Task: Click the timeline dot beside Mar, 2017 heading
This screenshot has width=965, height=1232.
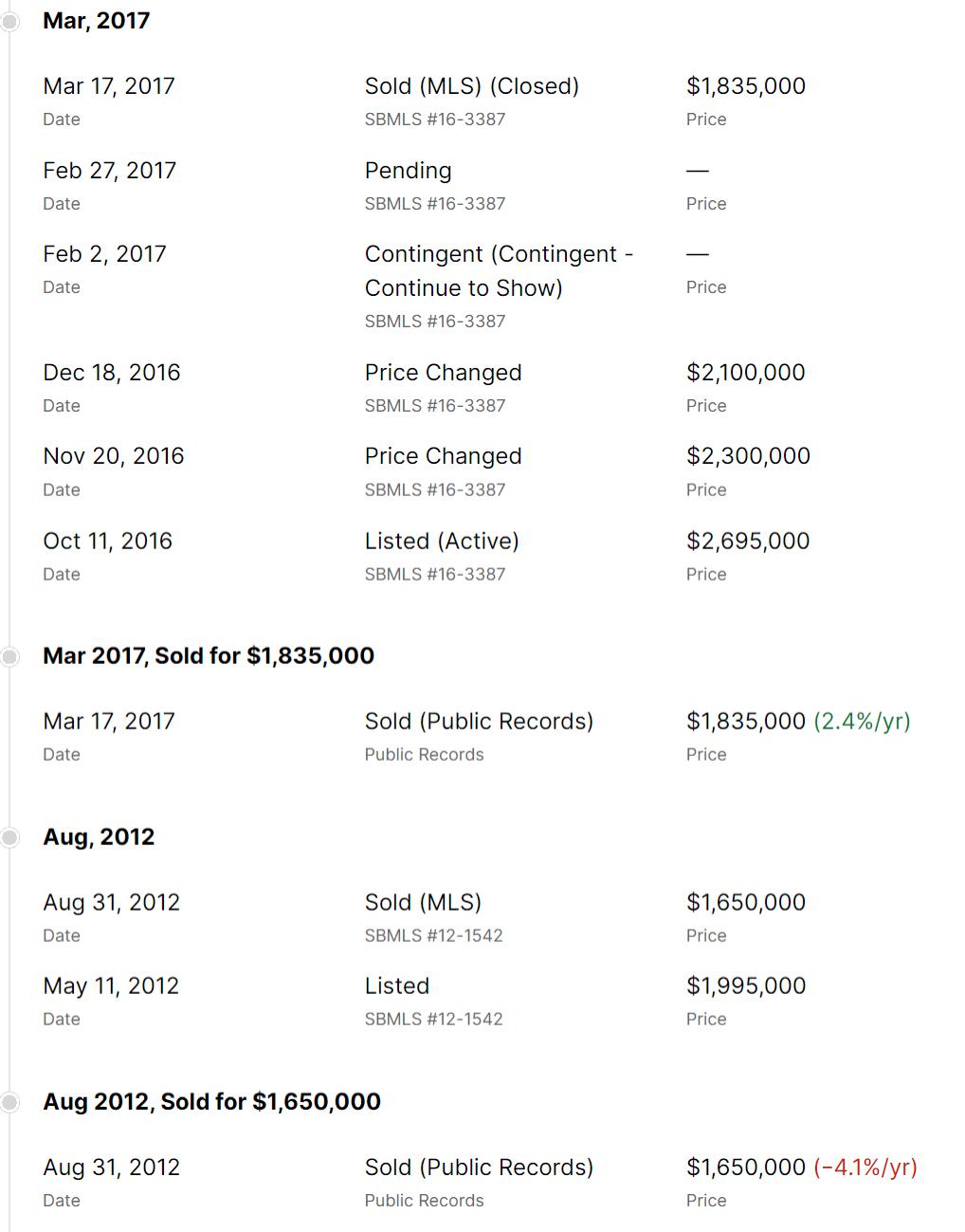Action: click(9, 21)
